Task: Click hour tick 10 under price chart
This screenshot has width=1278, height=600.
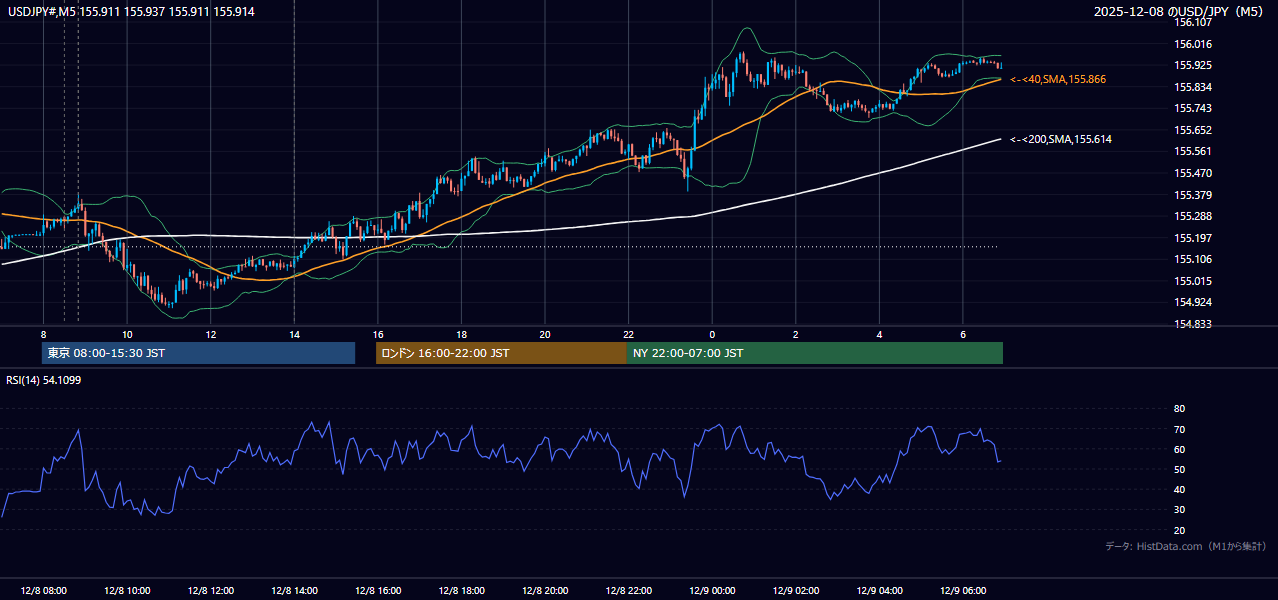Action: (127, 334)
